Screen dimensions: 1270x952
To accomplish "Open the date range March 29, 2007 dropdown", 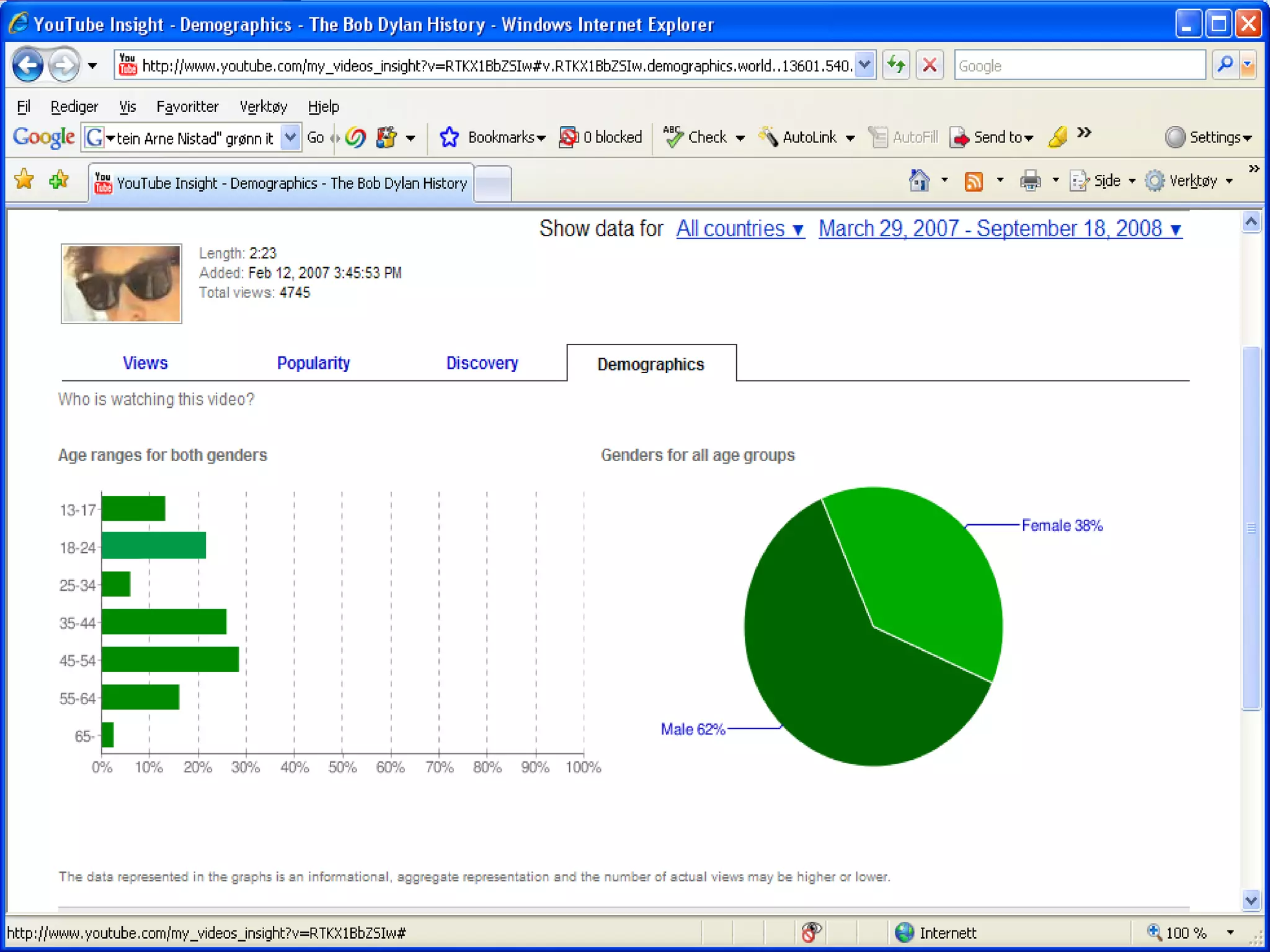I will (x=1000, y=229).
